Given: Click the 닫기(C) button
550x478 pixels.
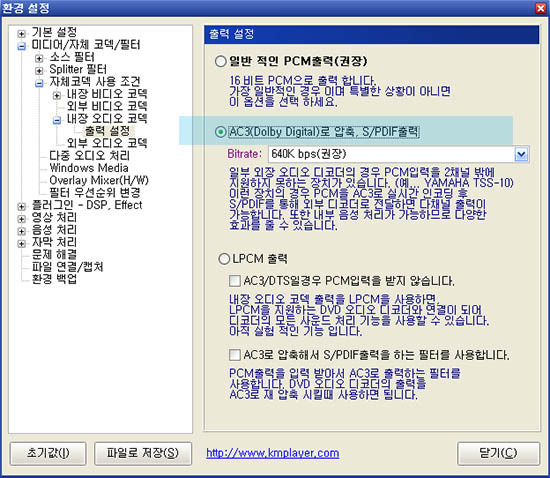Looking at the screenshot, I should point(498,453).
